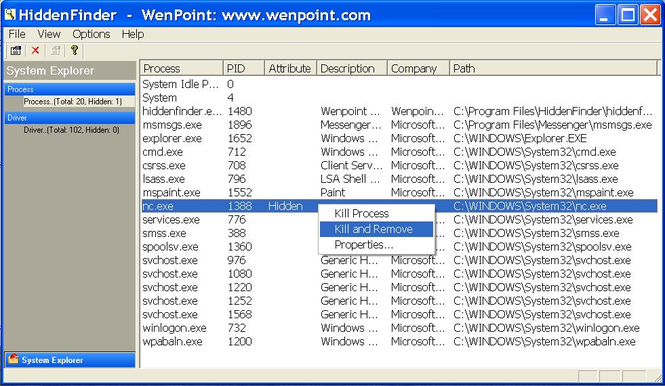Select the hiddenfinder.e... process row
This screenshot has height=386, width=665.
(x=399, y=111)
